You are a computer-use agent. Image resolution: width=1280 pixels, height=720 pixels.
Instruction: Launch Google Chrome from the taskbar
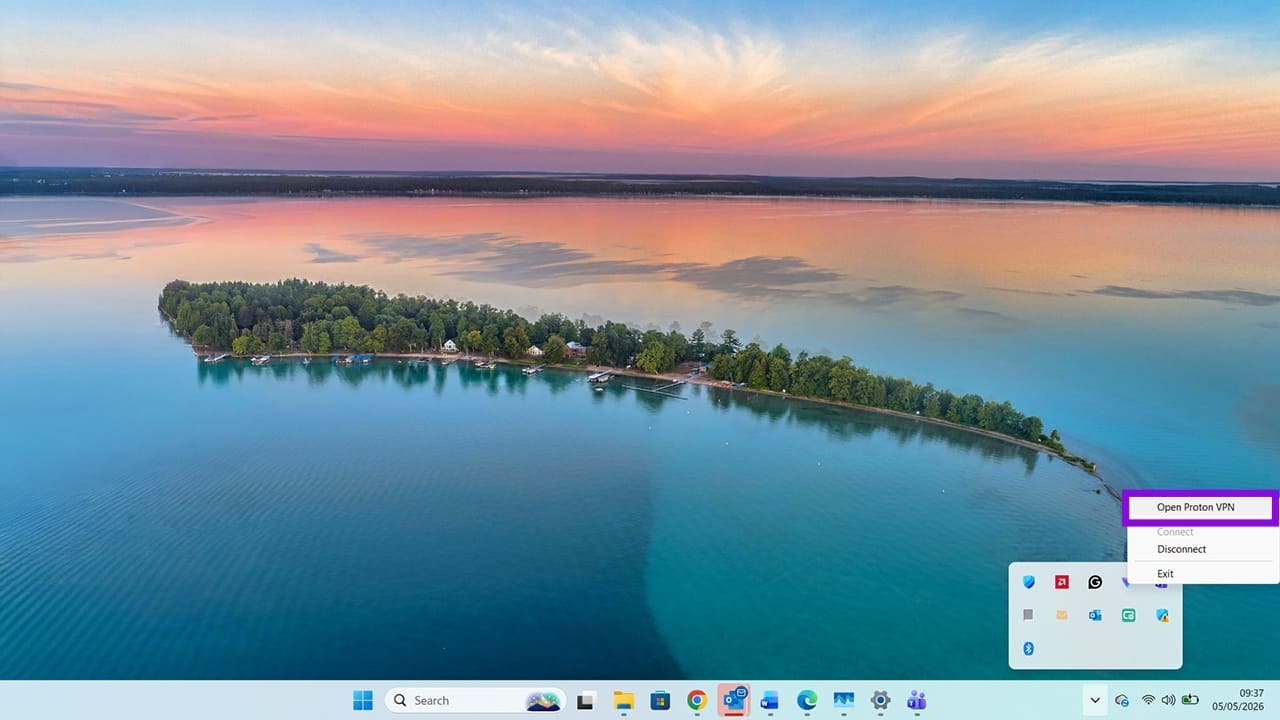(697, 700)
